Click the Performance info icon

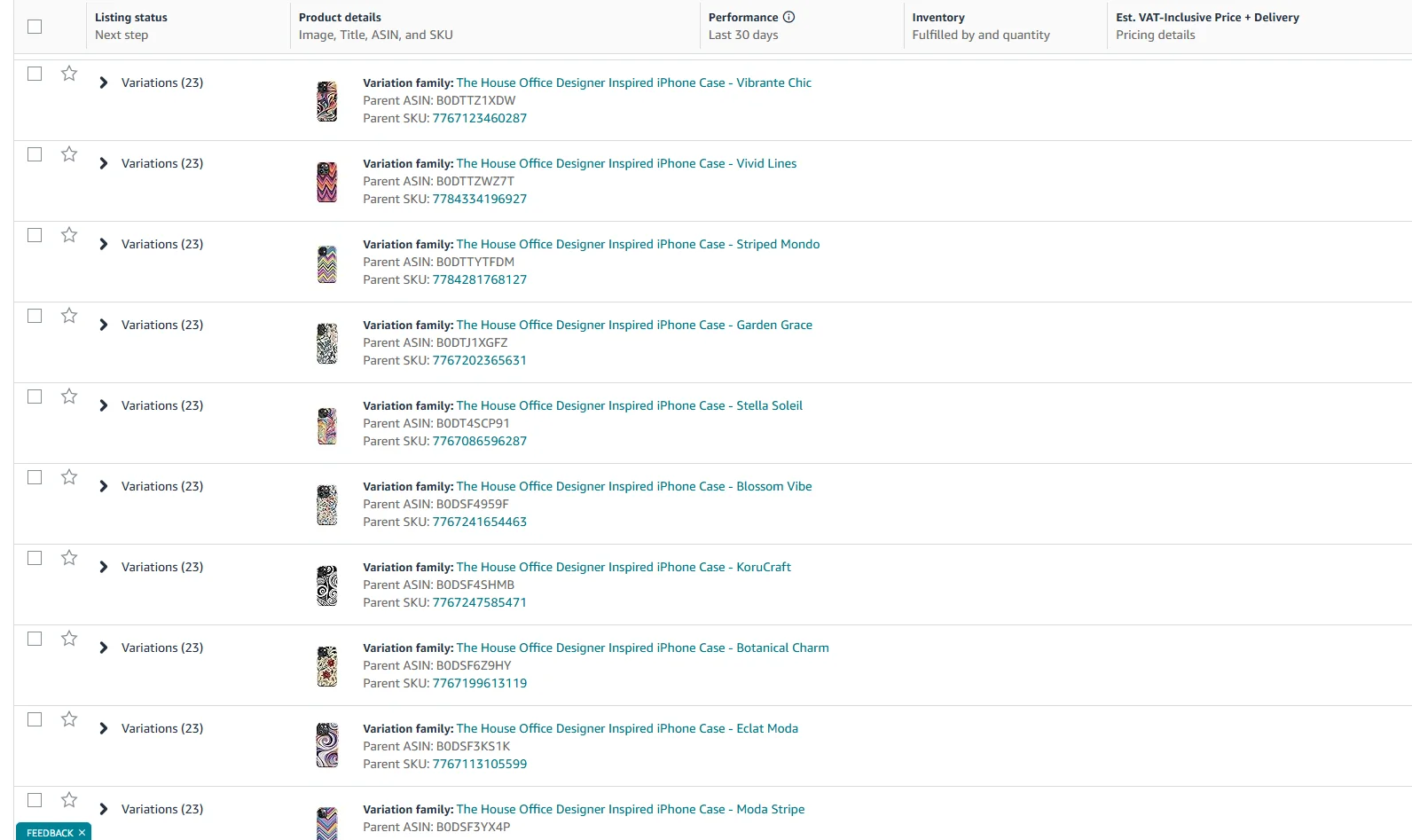788,17
